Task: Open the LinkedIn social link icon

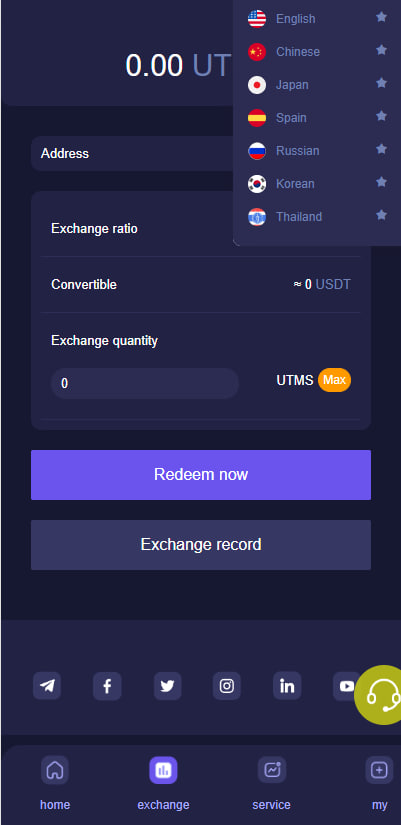Action: pos(287,686)
